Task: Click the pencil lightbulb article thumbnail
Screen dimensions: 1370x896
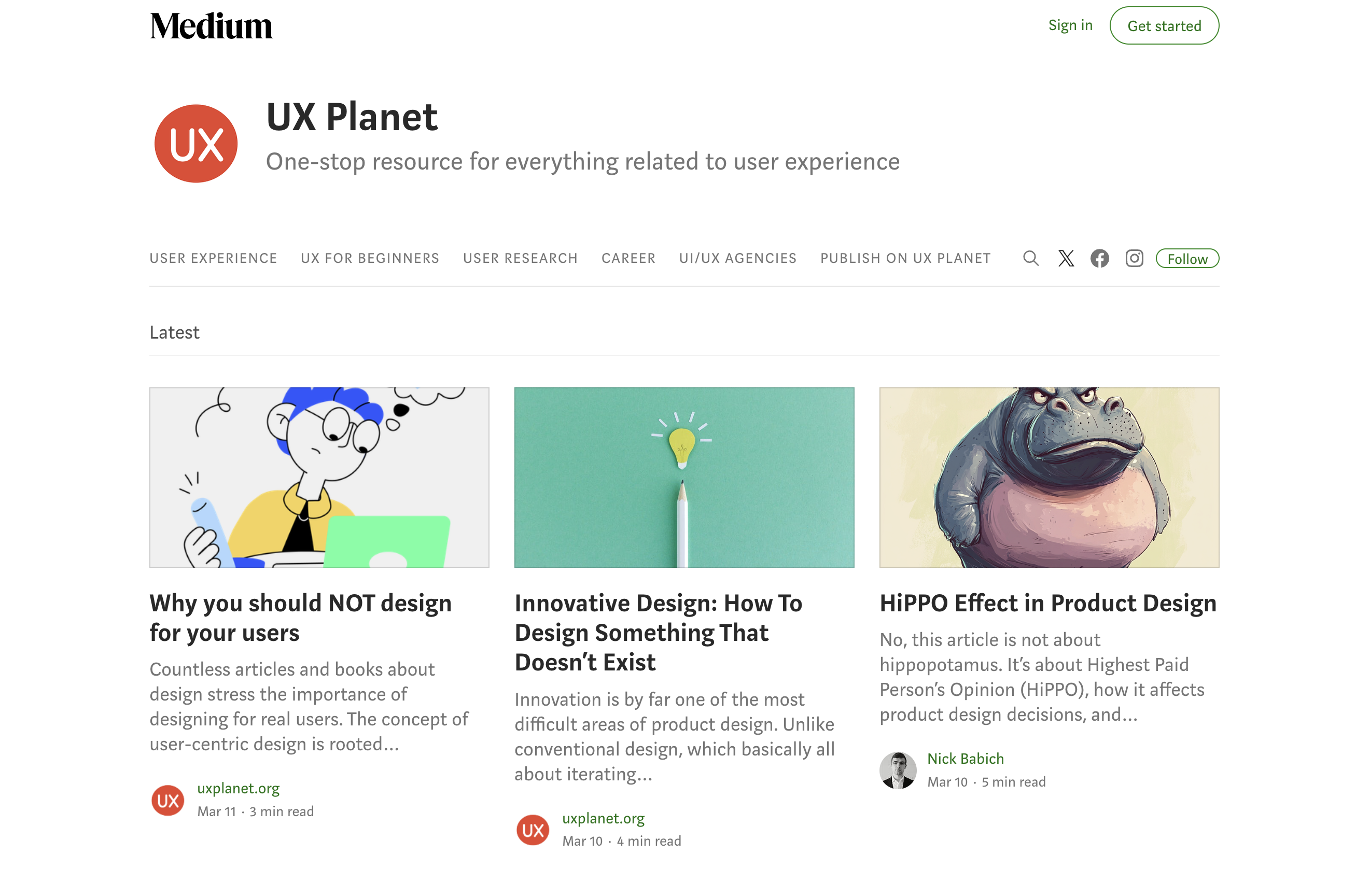Action: click(685, 477)
